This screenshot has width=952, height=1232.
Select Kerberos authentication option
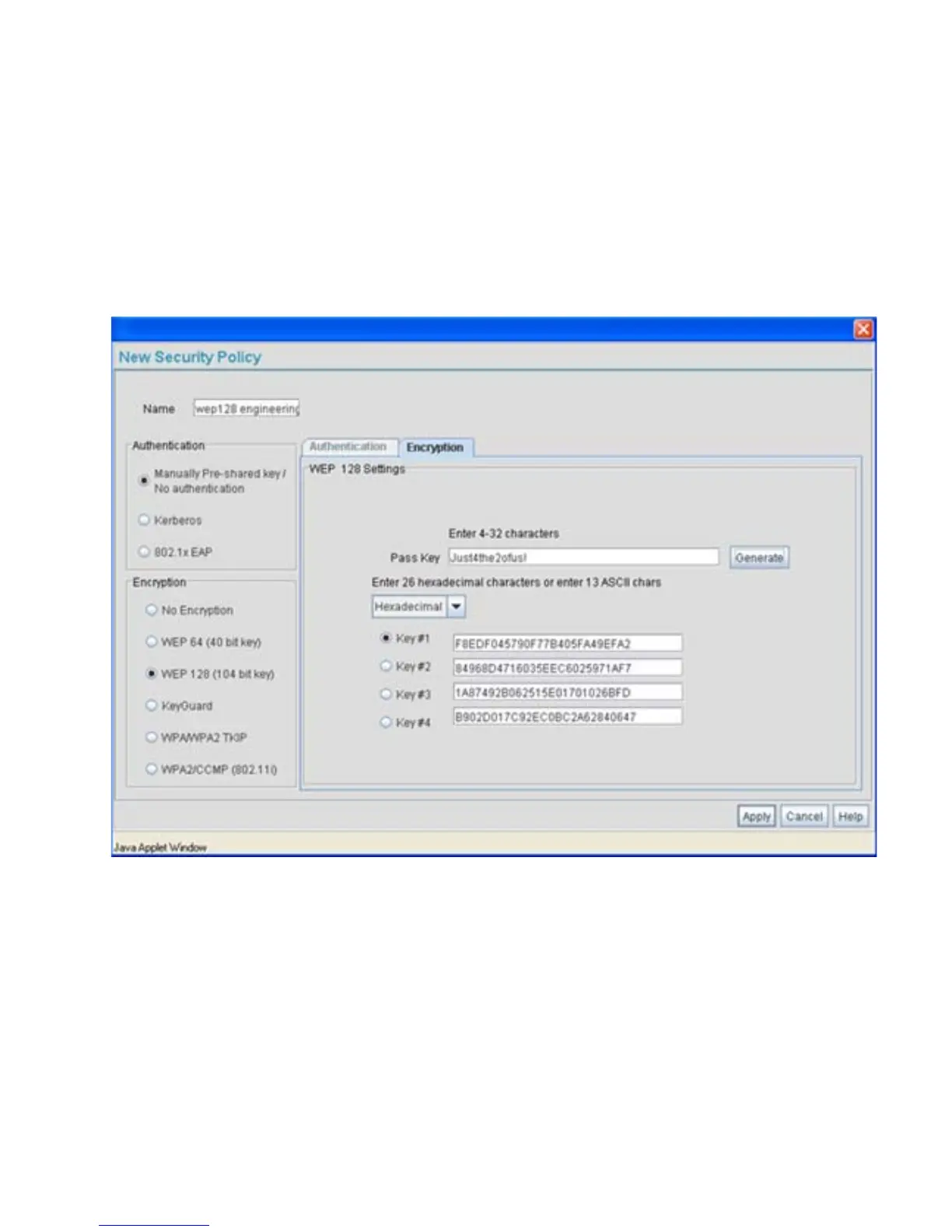pyautogui.click(x=144, y=520)
